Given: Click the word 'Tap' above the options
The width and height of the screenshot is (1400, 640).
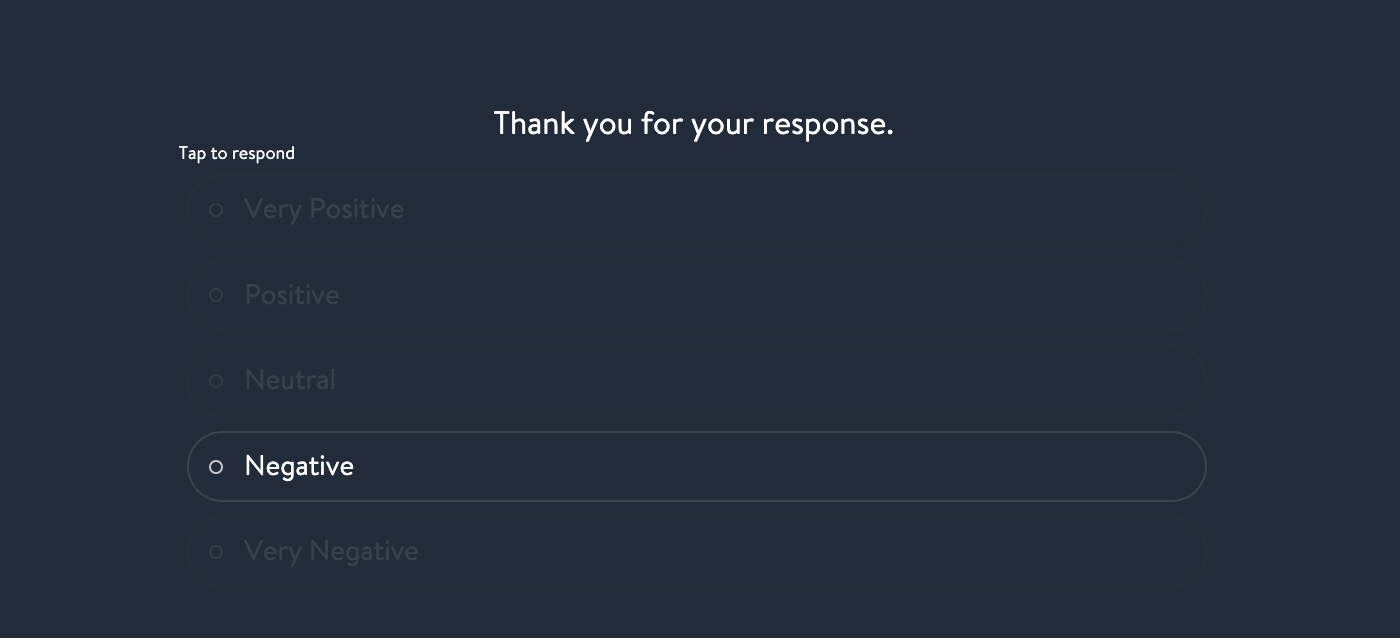Looking at the screenshot, I should pyautogui.click(x=192, y=153).
